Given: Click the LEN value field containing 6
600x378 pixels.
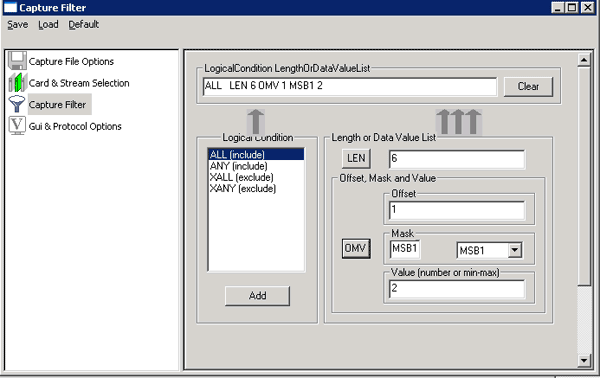Looking at the screenshot, I should 457,159.
